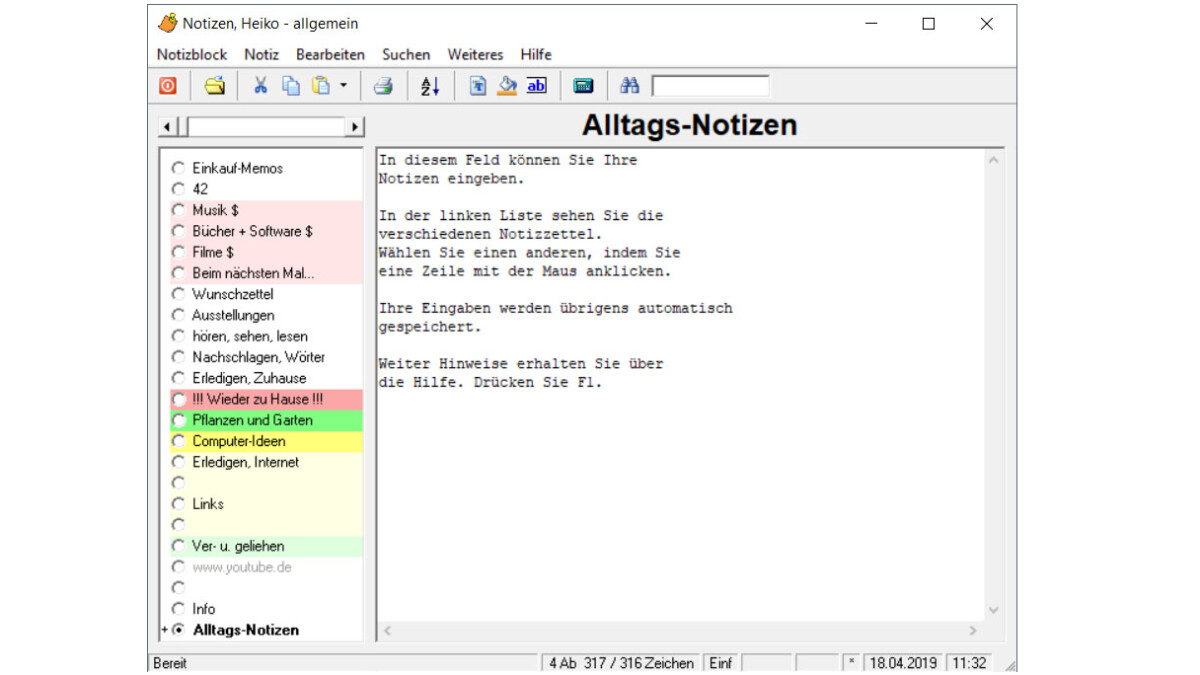Select the Cut scissors icon
The image size is (1200, 675).
[261, 86]
